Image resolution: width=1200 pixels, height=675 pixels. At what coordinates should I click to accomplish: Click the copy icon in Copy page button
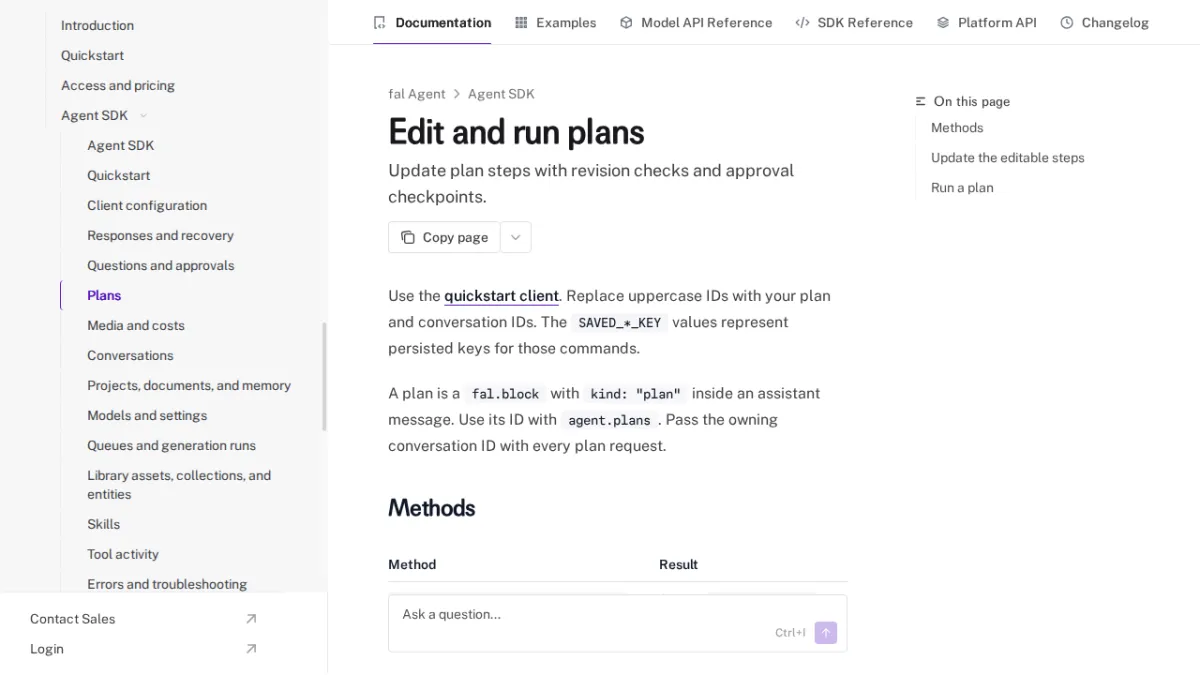pyautogui.click(x=408, y=237)
